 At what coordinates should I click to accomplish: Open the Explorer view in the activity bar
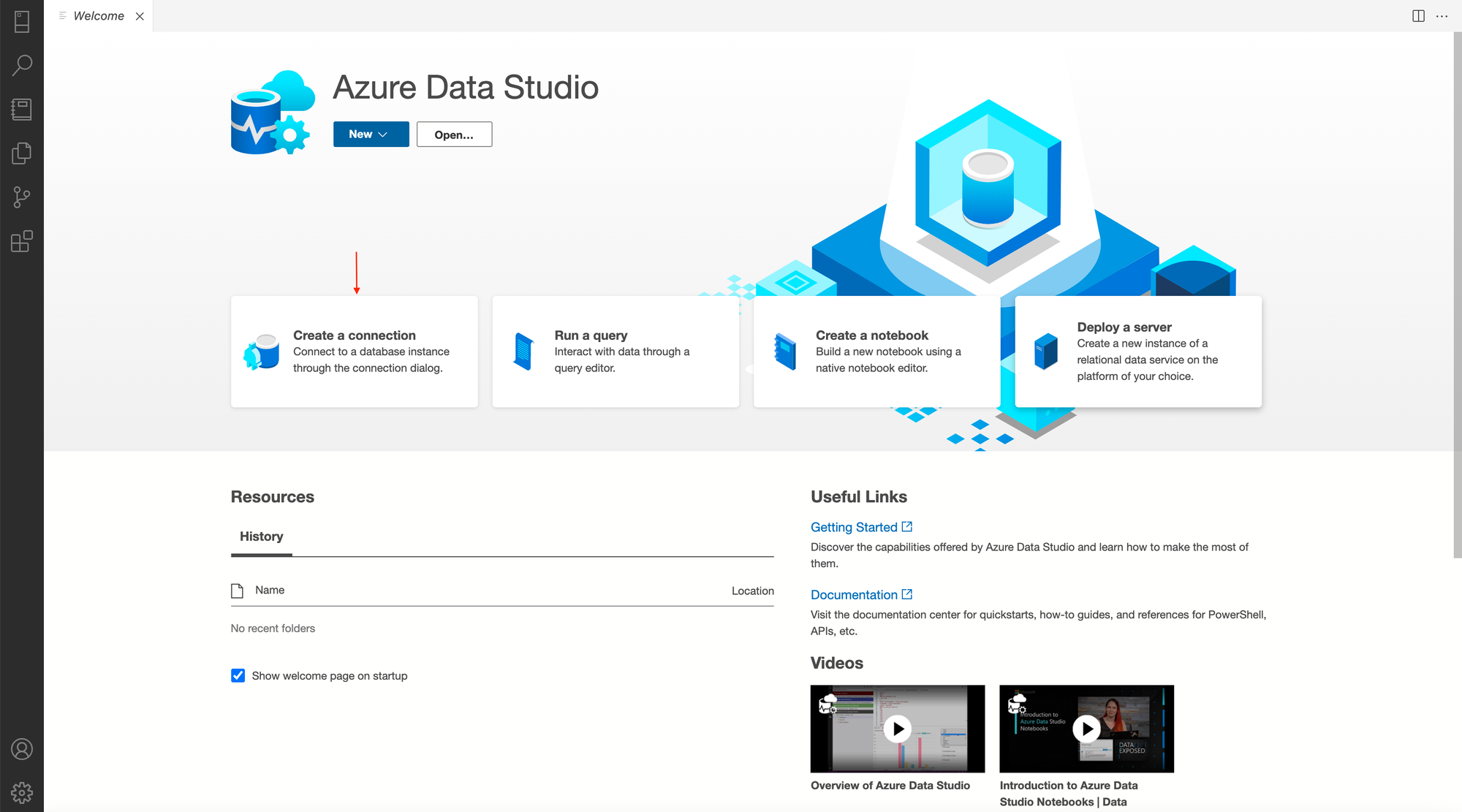22,153
